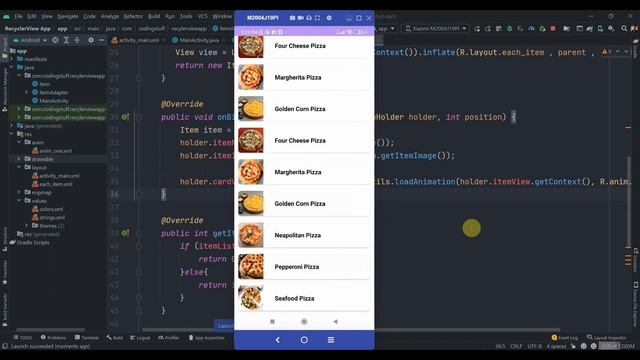The width and height of the screenshot is (640, 360).
Task: Click the Debug bug icon in toolbar
Action: (509, 28)
